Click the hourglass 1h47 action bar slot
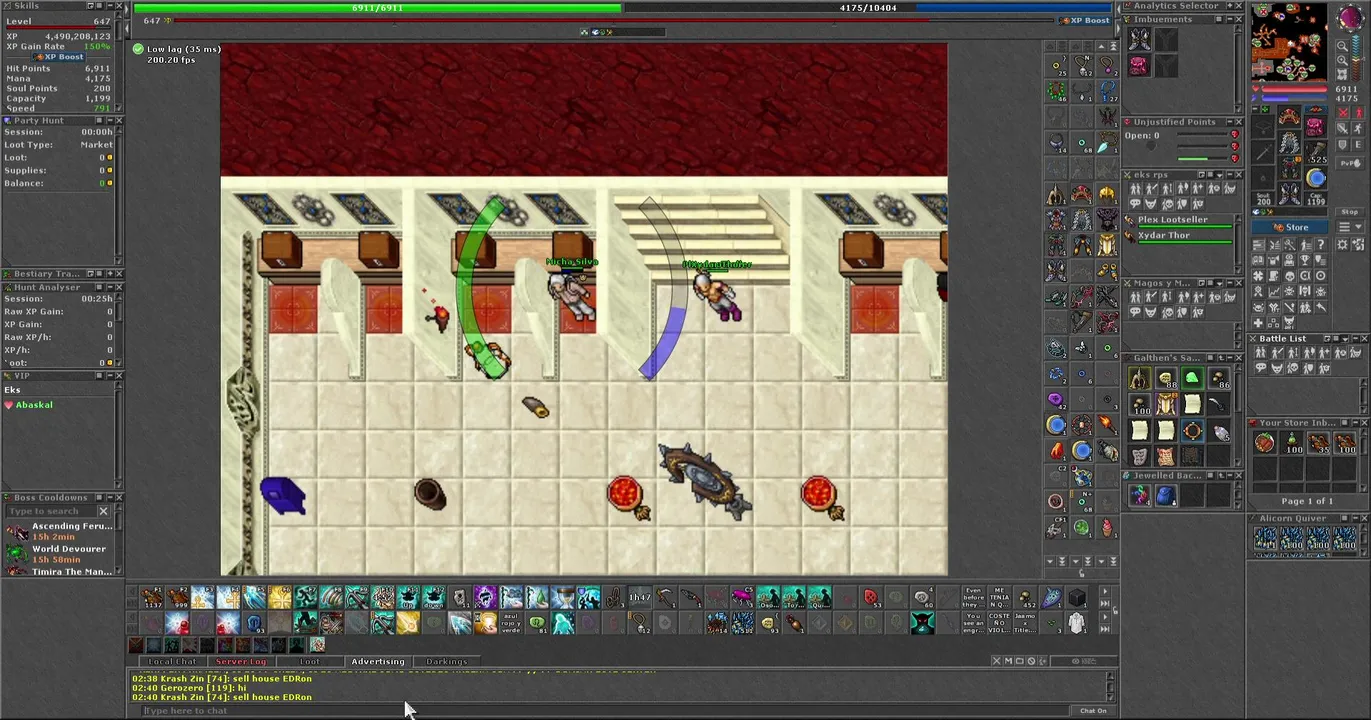Viewport: 1371px width, 720px height. coord(639,598)
